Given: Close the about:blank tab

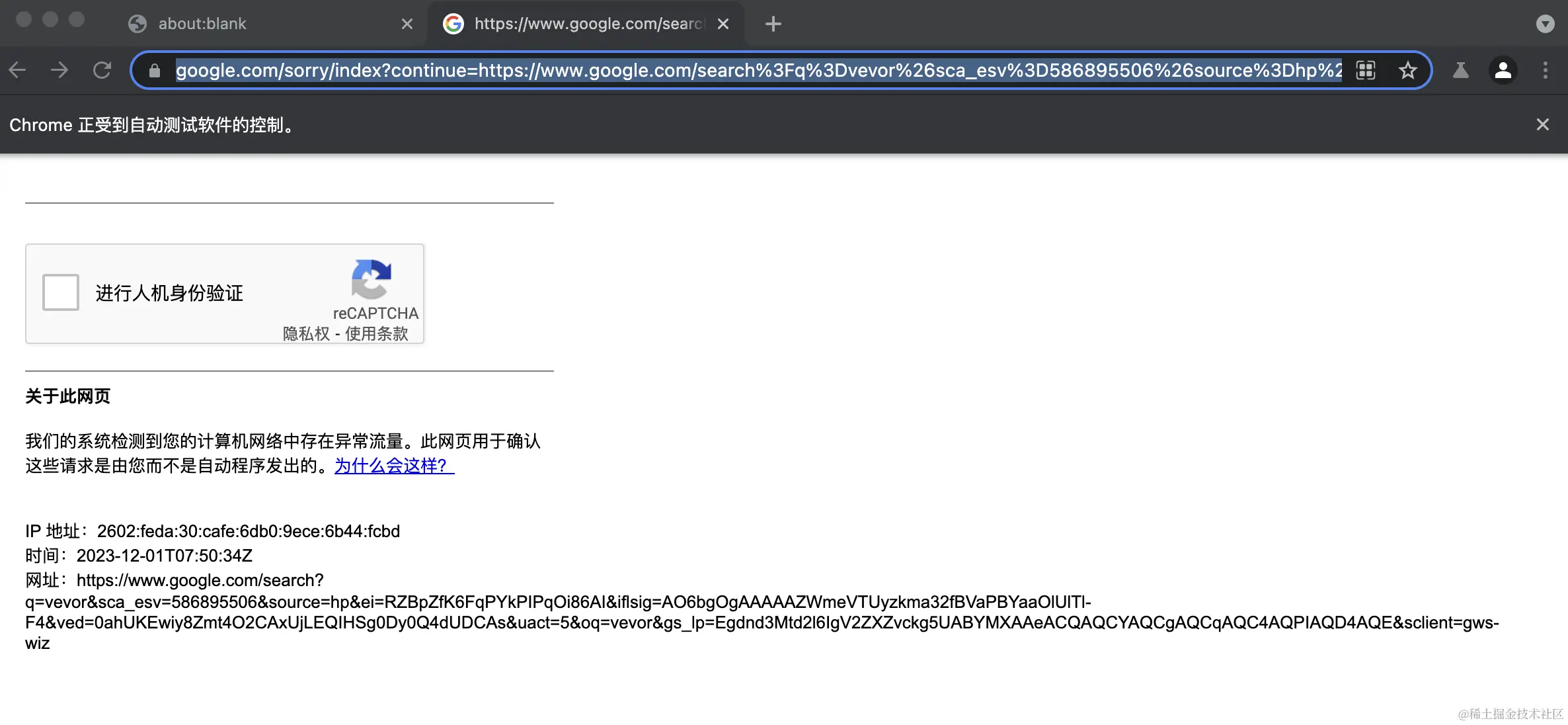Looking at the screenshot, I should [x=407, y=24].
